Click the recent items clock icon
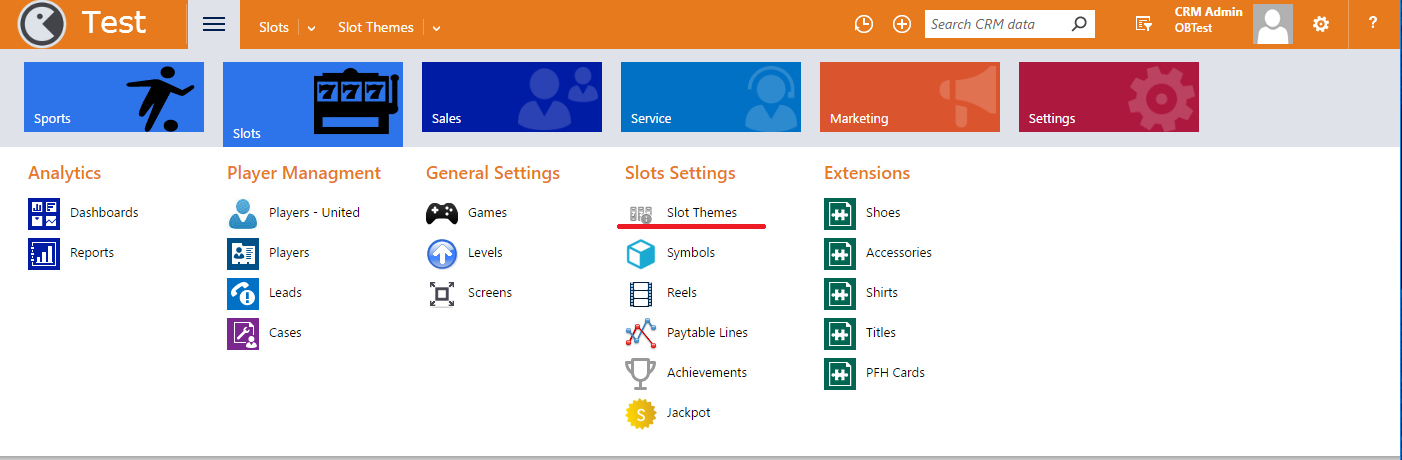The height and width of the screenshot is (460, 1402). 864,24
